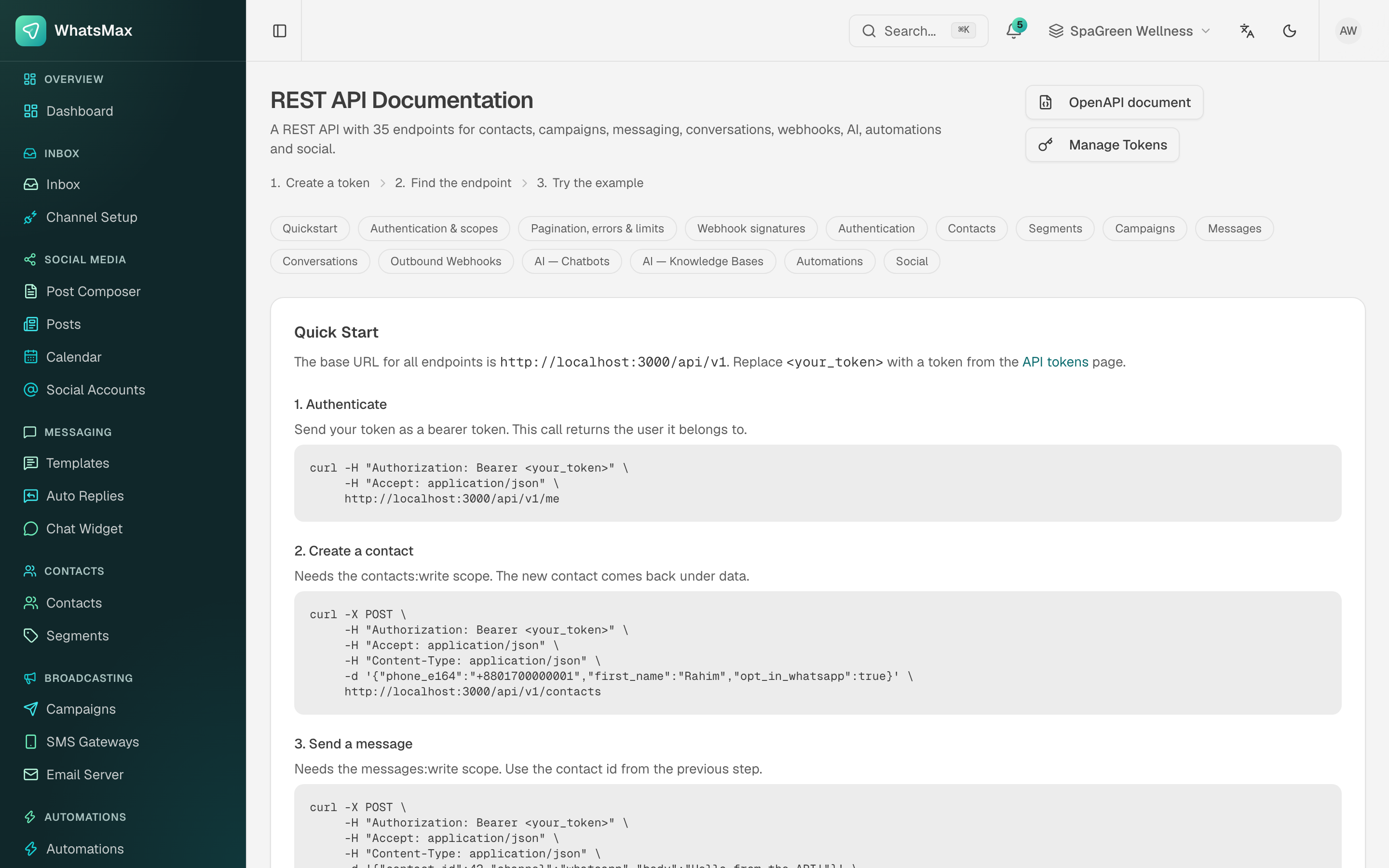1389x868 pixels.
Task: Open the OpenAPI document button
Action: point(1114,102)
